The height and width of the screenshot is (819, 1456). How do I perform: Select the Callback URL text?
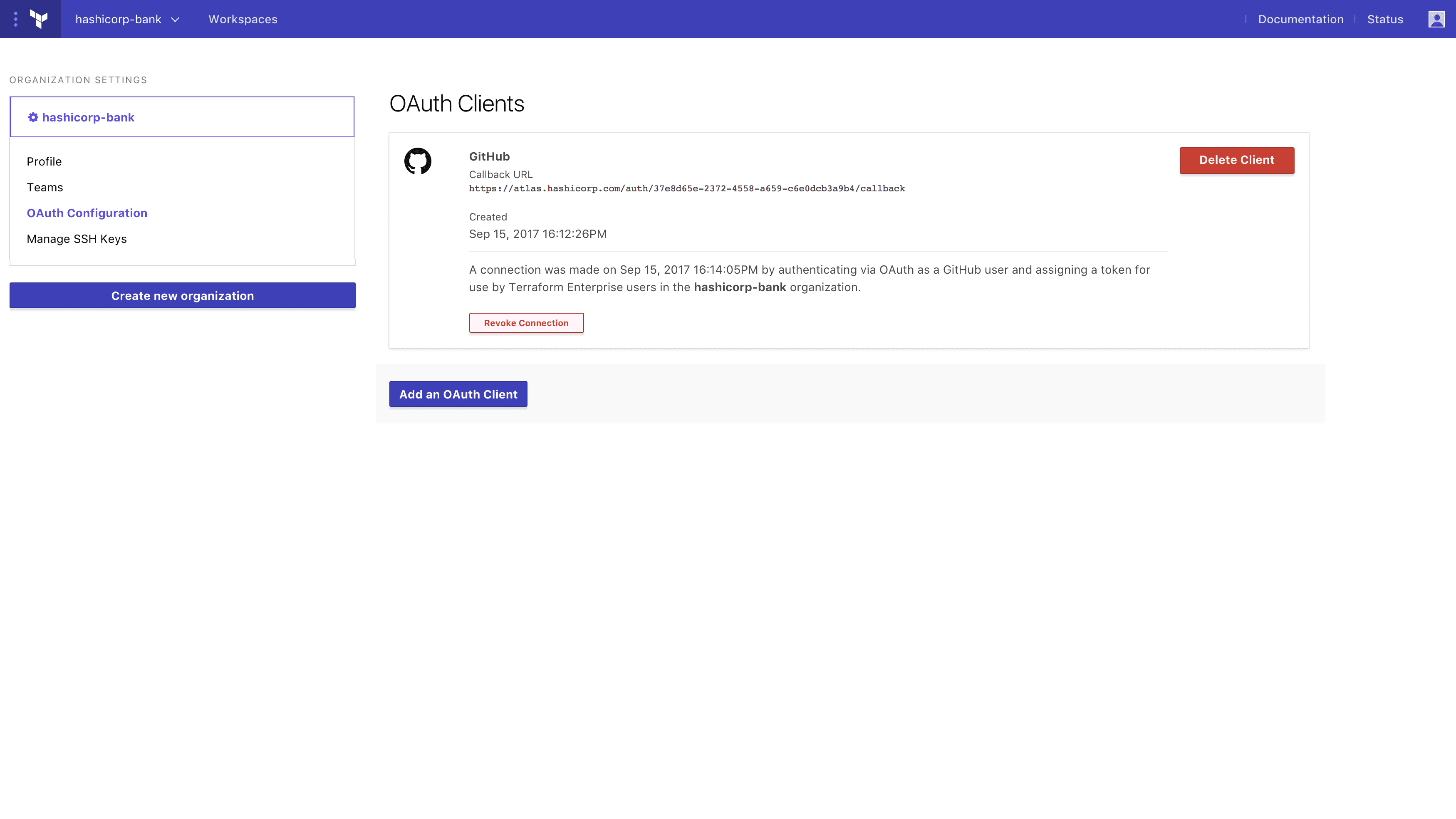pyautogui.click(x=687, y=189)
